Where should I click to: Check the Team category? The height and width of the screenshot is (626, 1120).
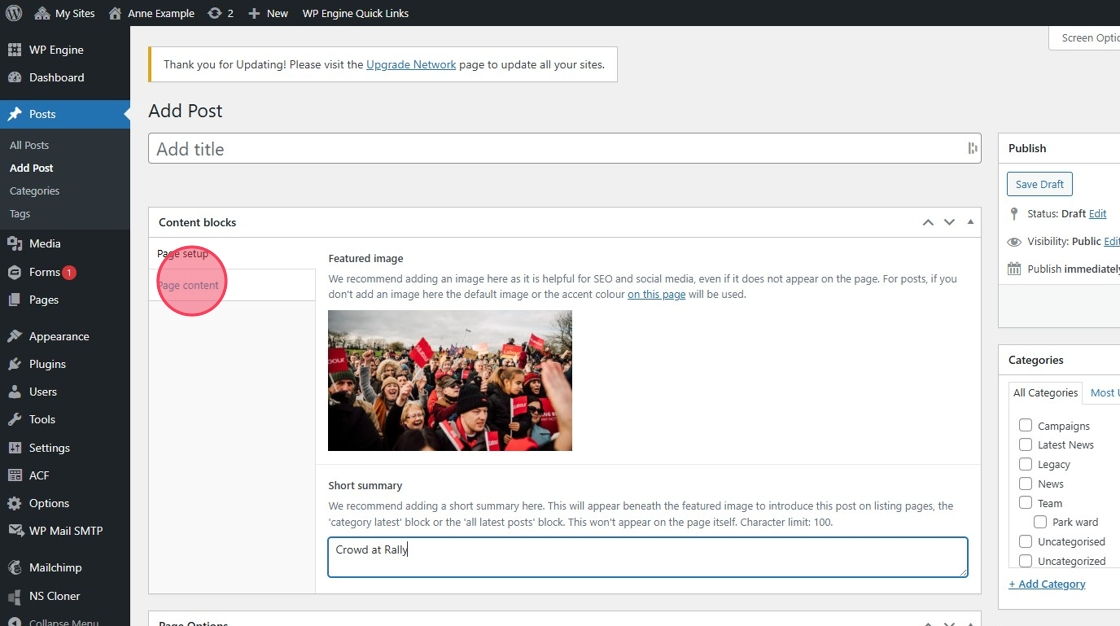coord(1025,502)
